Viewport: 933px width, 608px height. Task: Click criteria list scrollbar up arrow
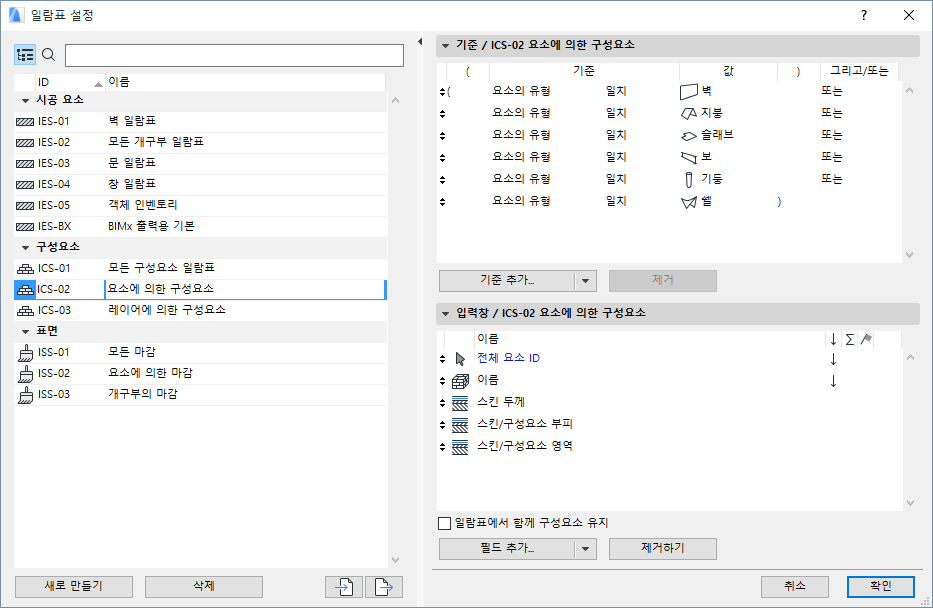[910, 90]
